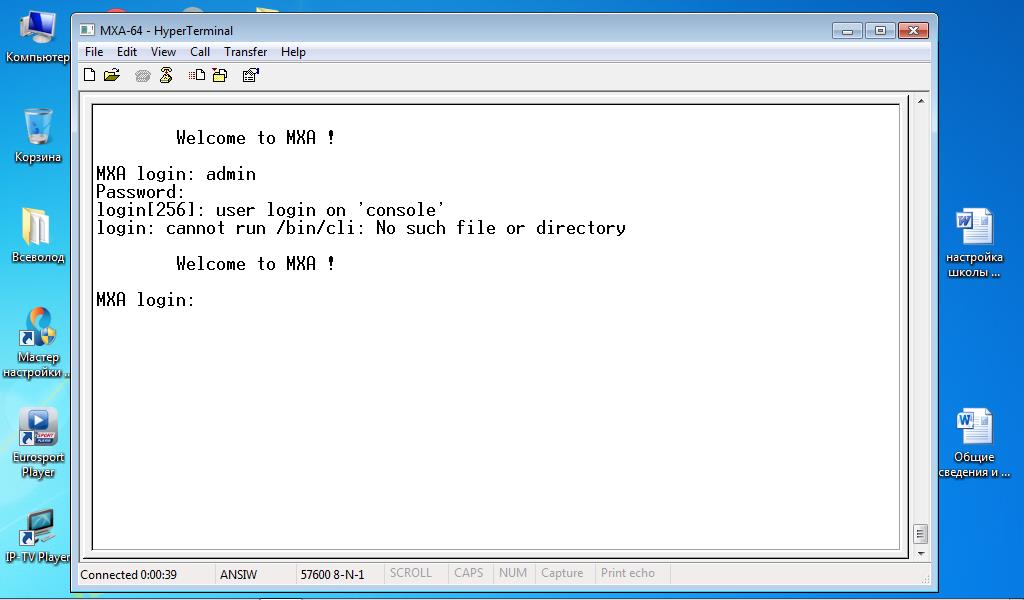Open the Help menu
This screenshot has height=600, width=1024.
point(293,52)
